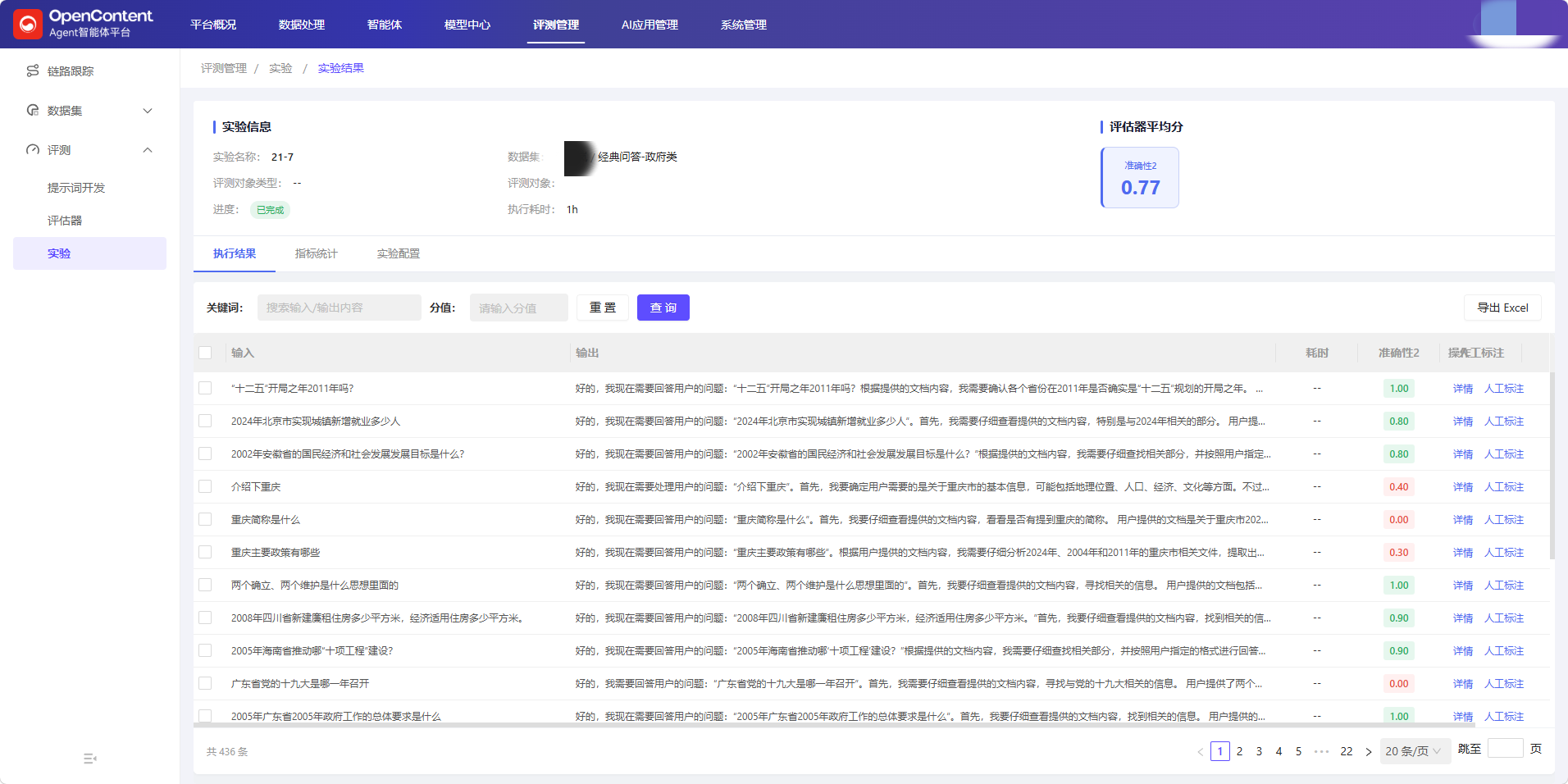Select 评估器 in sidebar

65,221
